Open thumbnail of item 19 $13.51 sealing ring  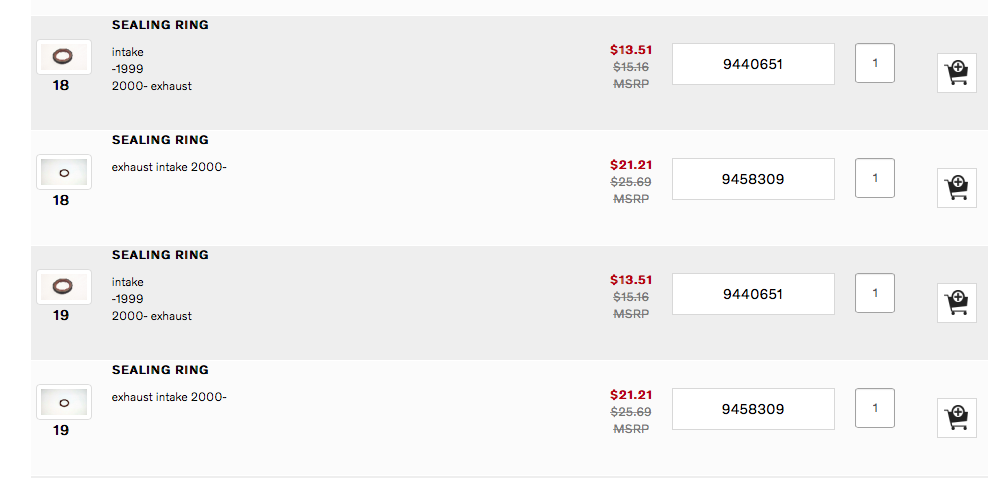click(x=63, y=287)
